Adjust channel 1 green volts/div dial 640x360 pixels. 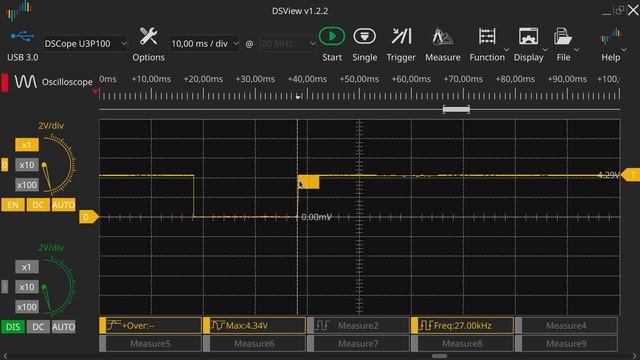pyautogui.click(x=58, y=287)
